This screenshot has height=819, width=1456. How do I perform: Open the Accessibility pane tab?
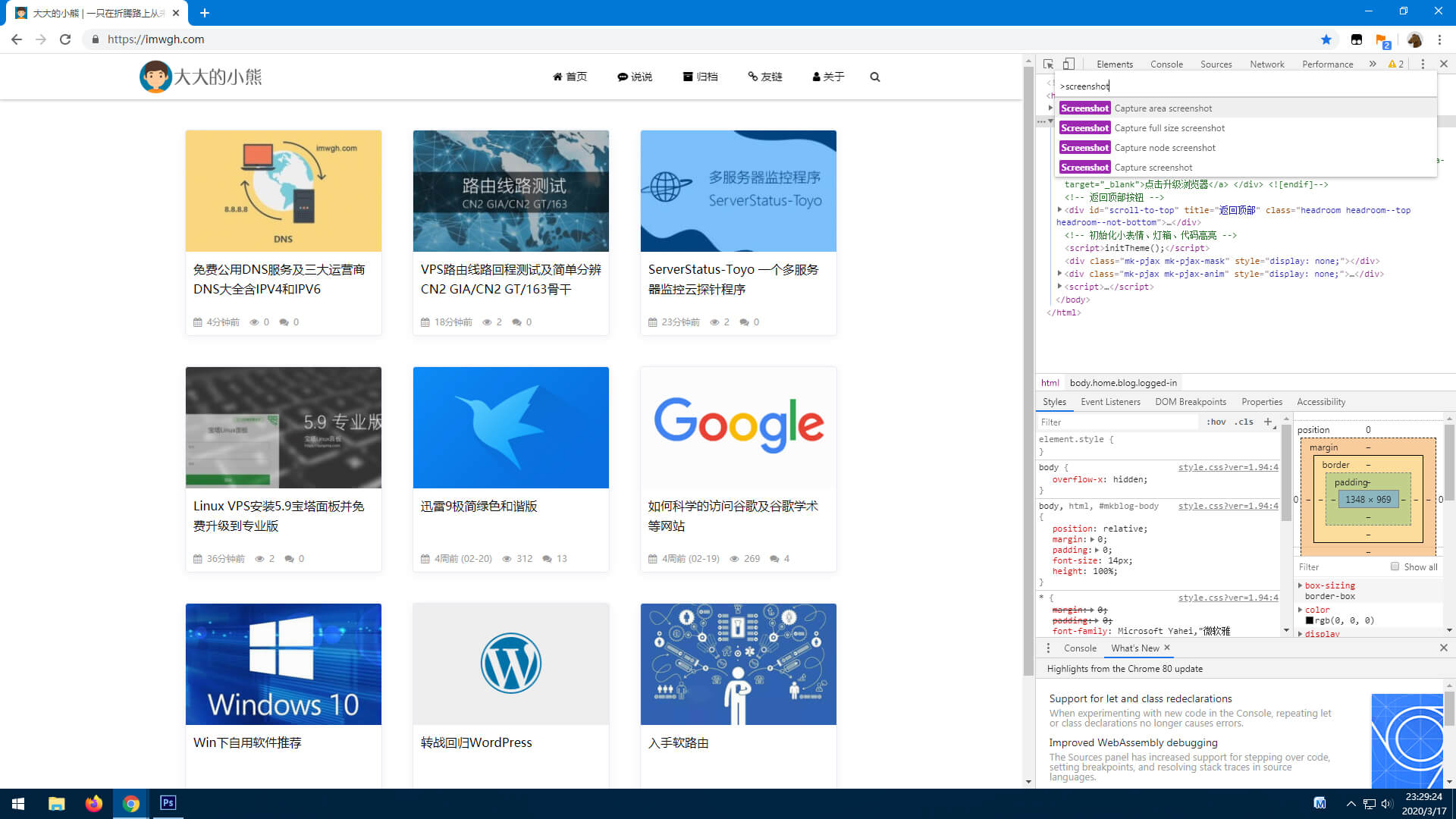coord(1320,402)
